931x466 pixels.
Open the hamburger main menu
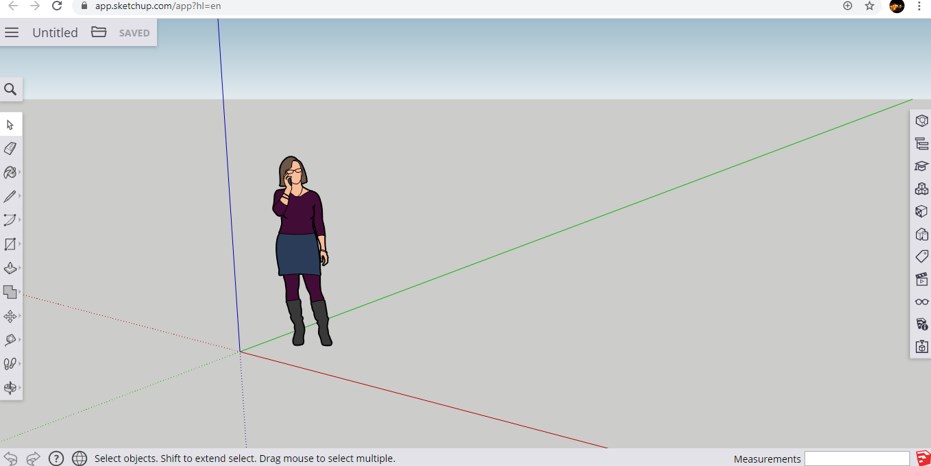[x=12, y=33]
